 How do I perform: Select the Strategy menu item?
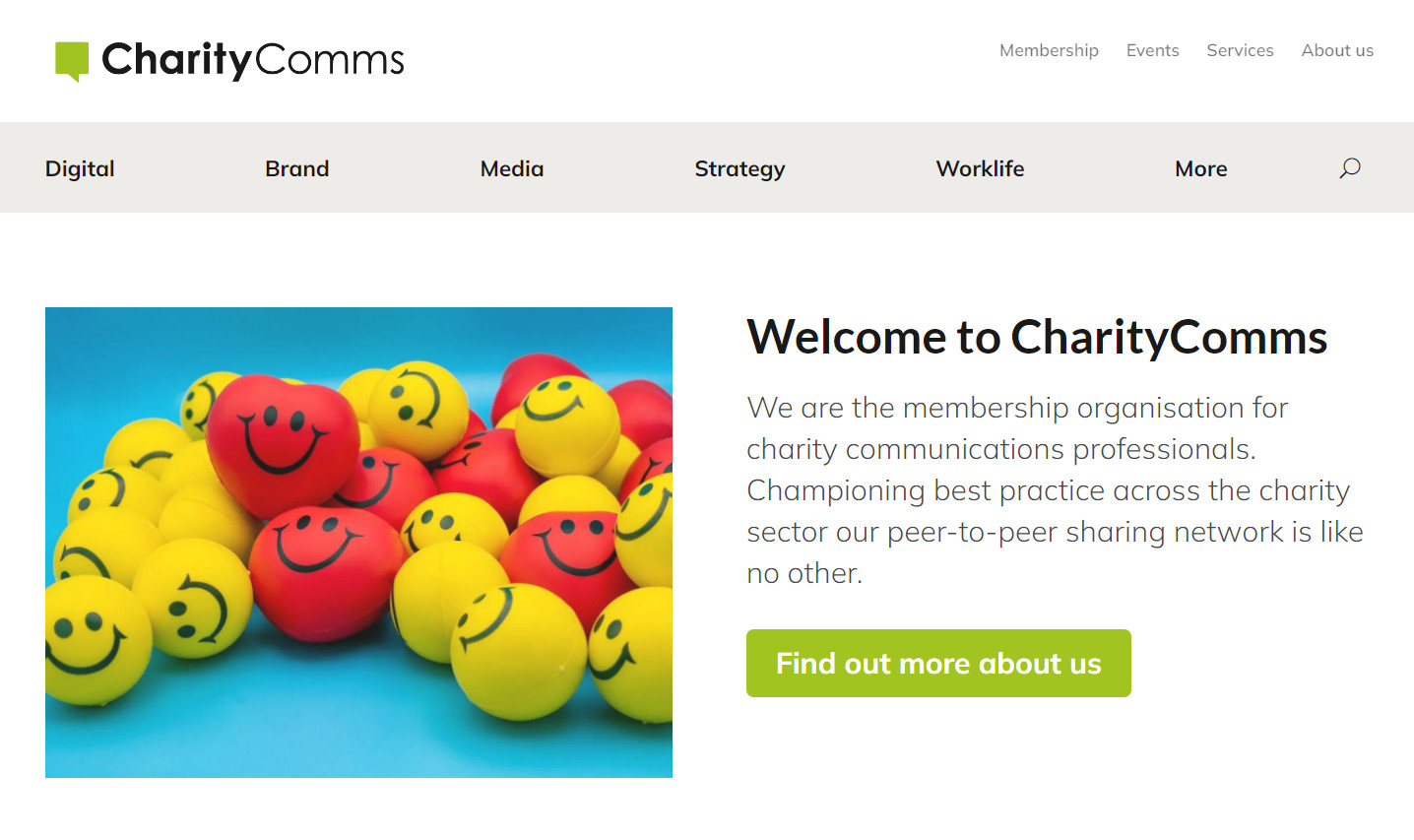point(739,168)
